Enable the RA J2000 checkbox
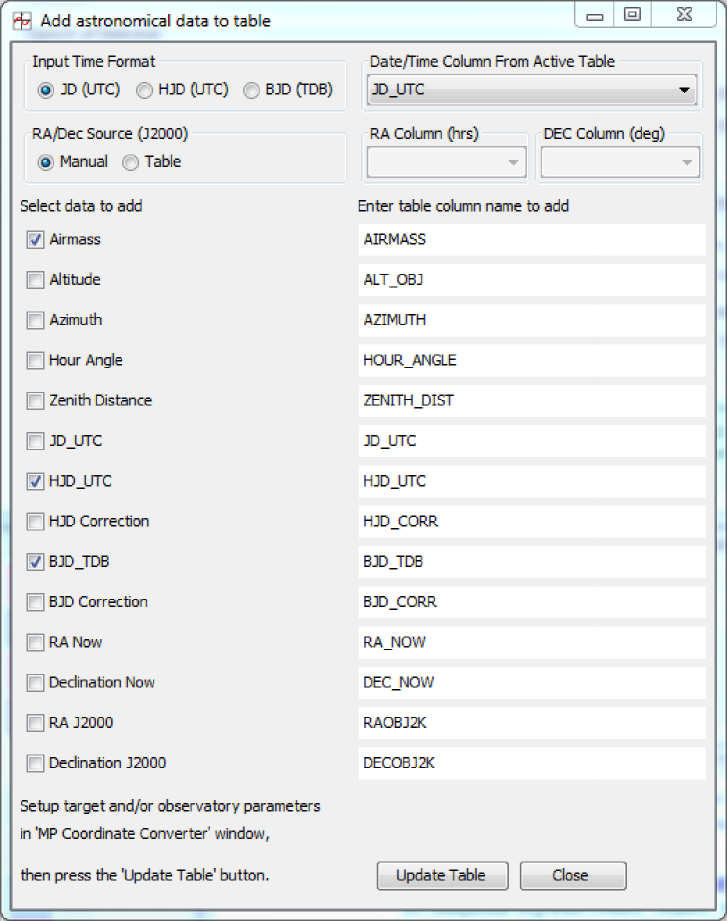This screenshot has height=921, width=727. [36, 723]
